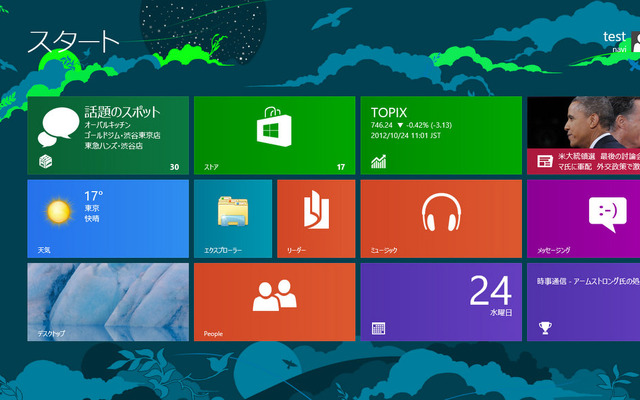Click the 24 date on the calendar tile
640x400 pixels.
(491, 291)
